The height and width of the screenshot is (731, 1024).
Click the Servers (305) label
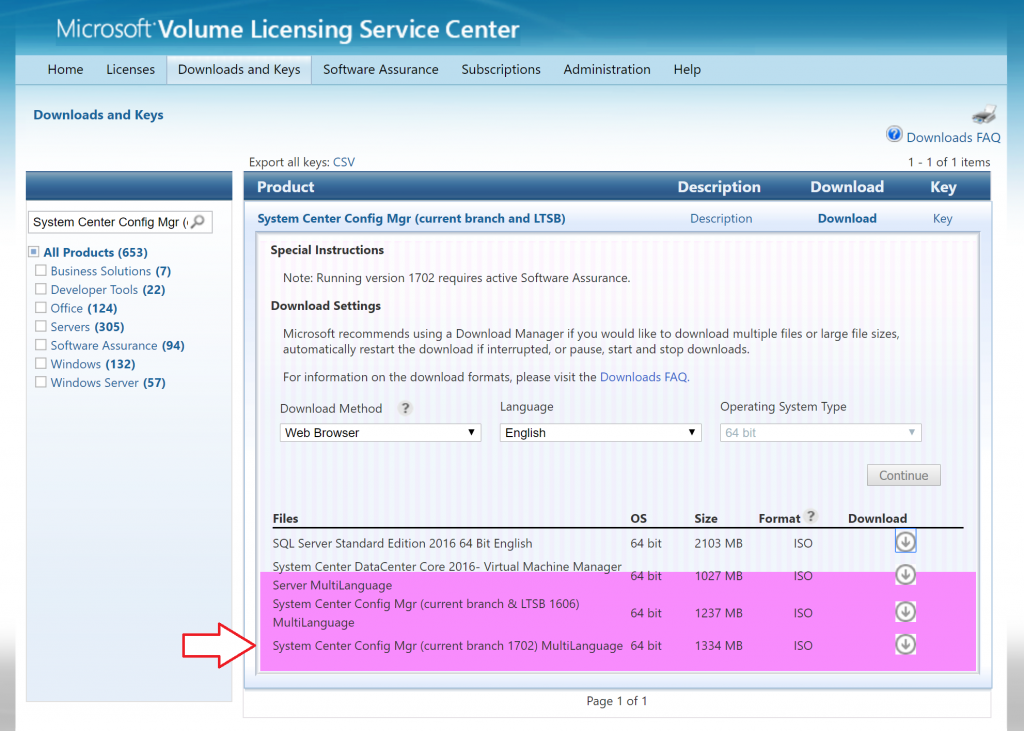(88, 327)
